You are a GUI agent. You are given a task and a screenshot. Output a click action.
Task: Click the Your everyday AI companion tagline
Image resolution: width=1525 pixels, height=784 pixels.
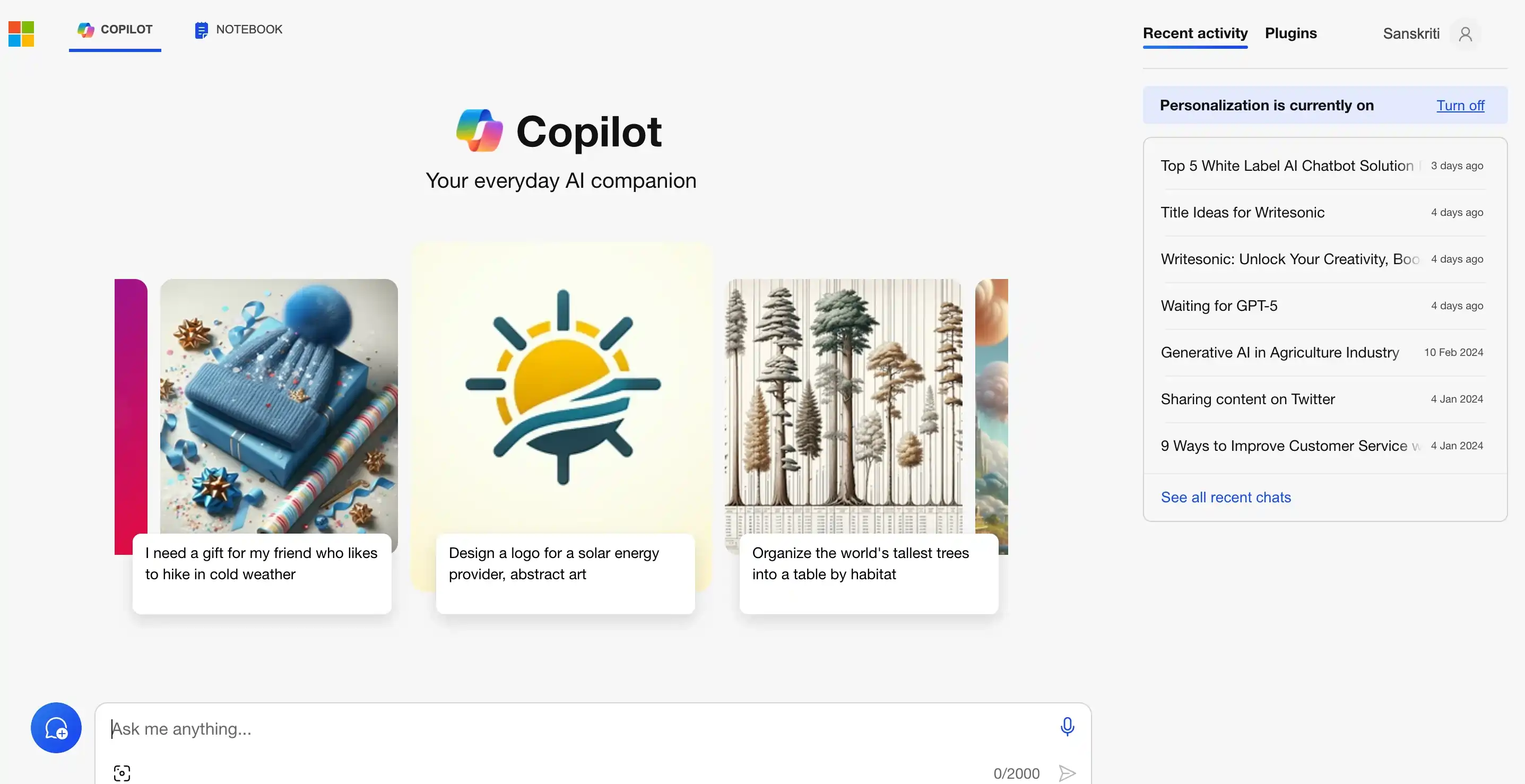tap(561, 180)
